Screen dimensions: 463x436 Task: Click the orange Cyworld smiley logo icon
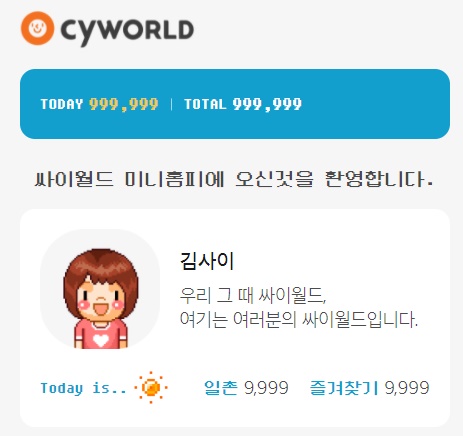click(x=37, y=28)
